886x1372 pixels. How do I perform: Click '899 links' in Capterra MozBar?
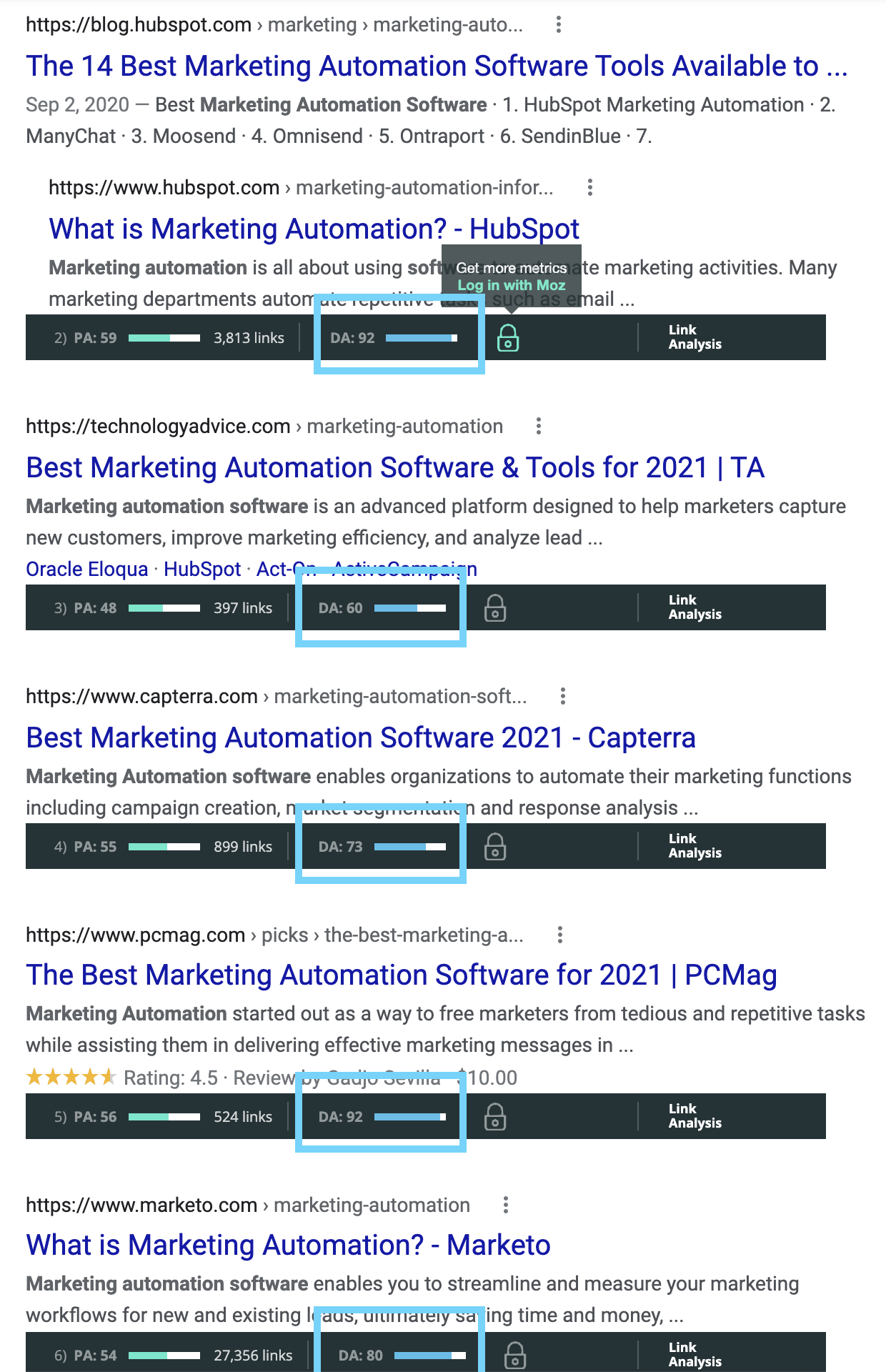tap(243, 847)
